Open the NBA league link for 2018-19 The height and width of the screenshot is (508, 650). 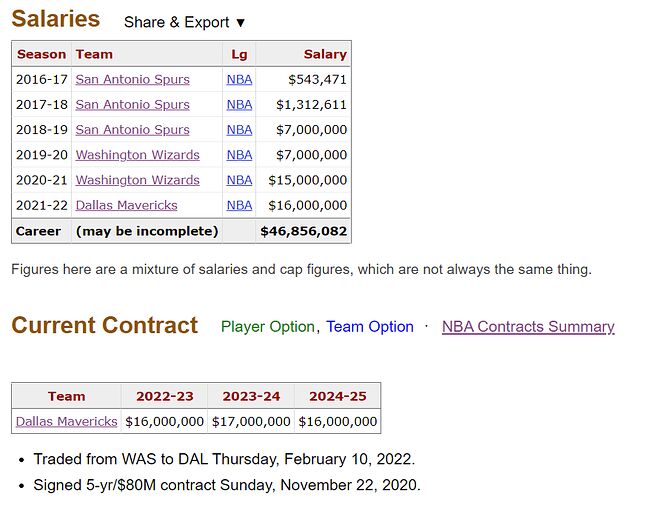click(239, 130)
